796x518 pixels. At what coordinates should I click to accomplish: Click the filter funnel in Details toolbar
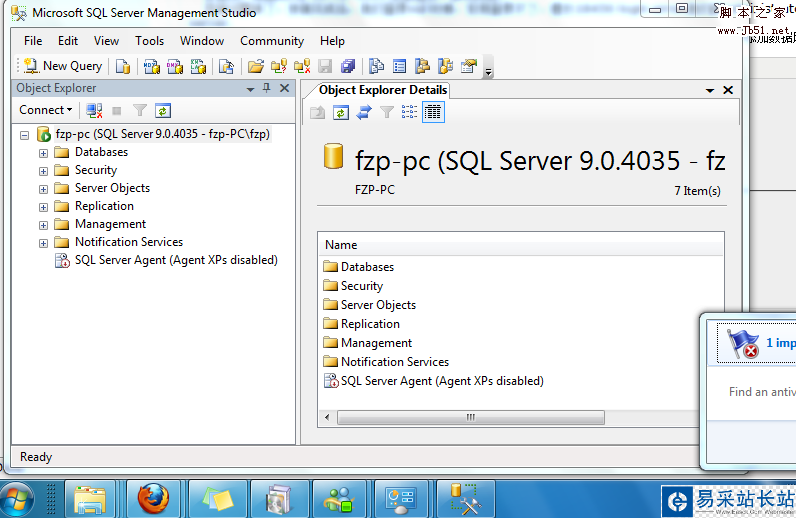[387, 112]
